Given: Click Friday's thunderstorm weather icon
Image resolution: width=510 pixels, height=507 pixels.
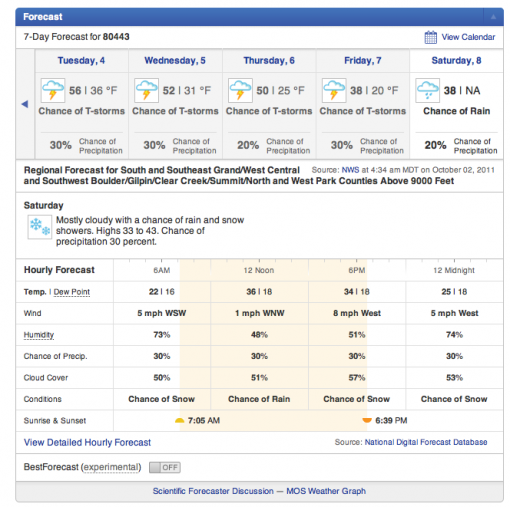Looking at the screenshot, I should (334, 90).
